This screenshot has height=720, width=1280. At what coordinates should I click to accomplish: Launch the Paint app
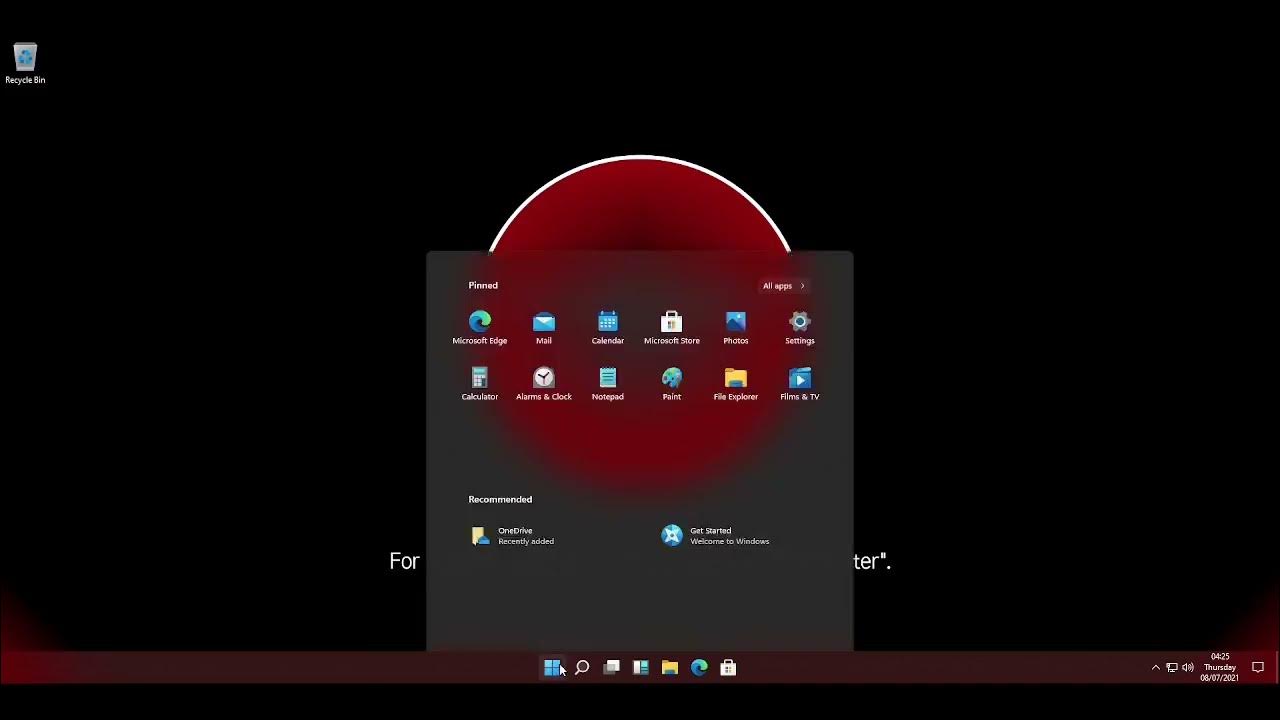click(x=672, y=384)
